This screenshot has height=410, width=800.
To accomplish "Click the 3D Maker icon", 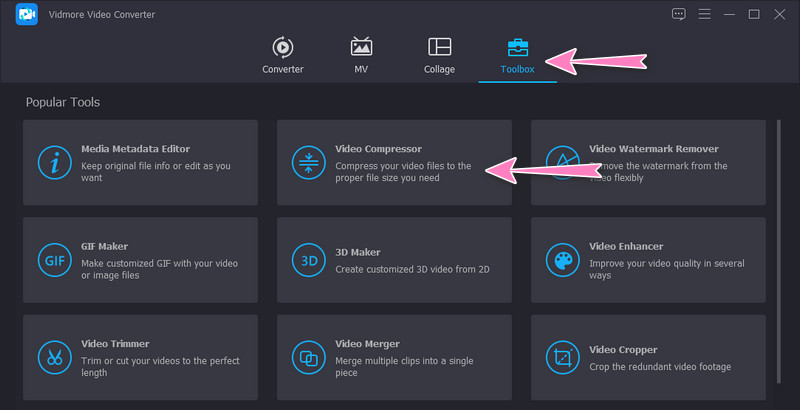I will pyautogui.click(x=306, y=260).
